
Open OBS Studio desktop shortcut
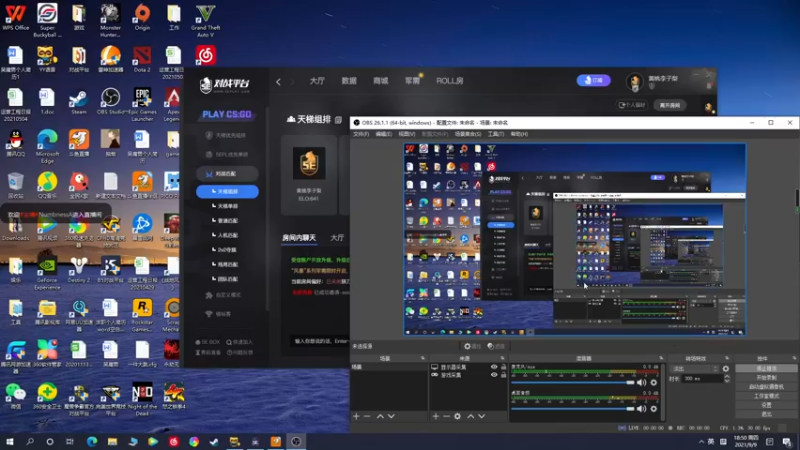pos(110,101)
